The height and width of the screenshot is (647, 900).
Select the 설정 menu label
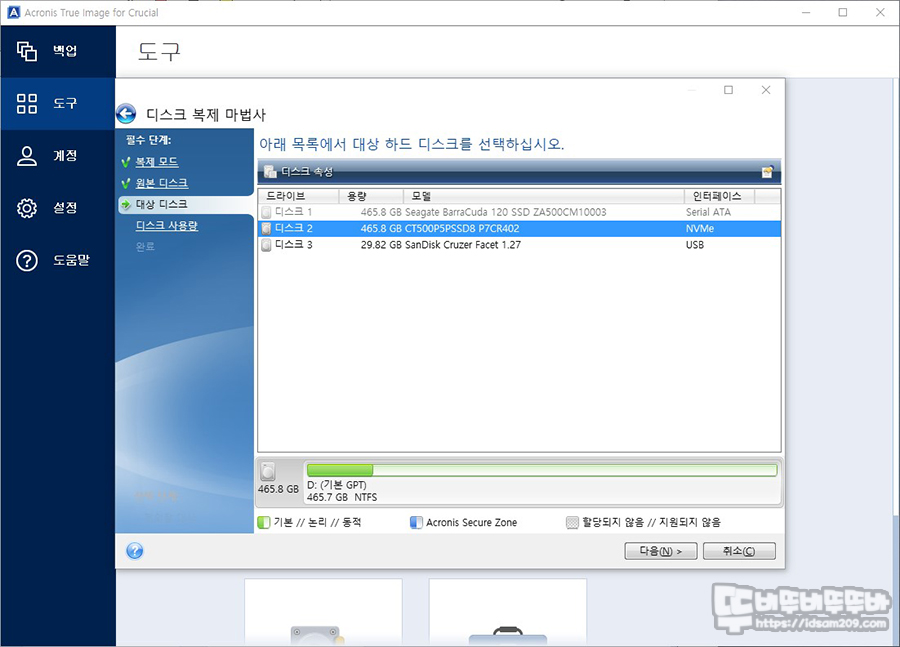(65, 208)
